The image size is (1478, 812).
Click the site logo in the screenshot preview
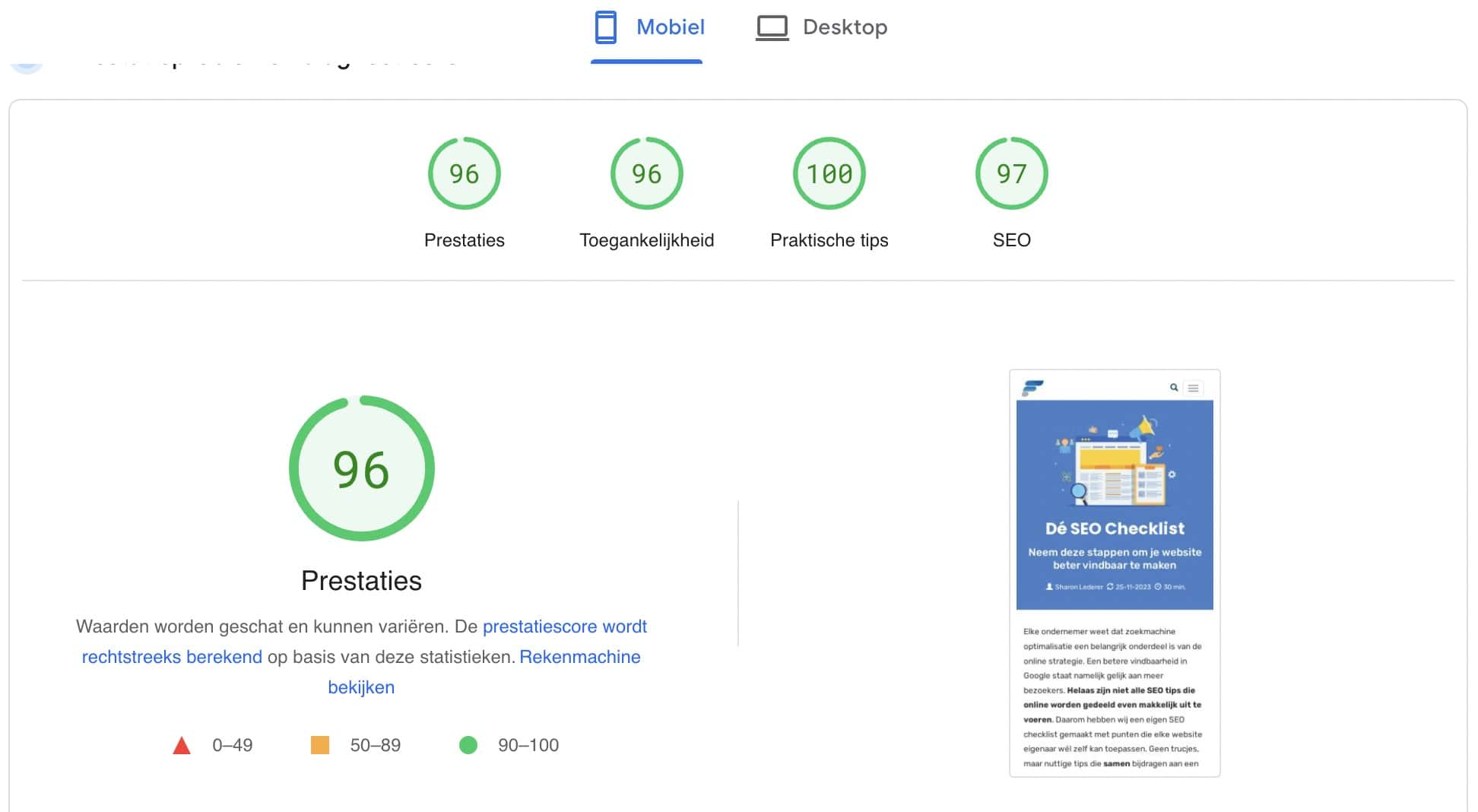coord(1032,388)
